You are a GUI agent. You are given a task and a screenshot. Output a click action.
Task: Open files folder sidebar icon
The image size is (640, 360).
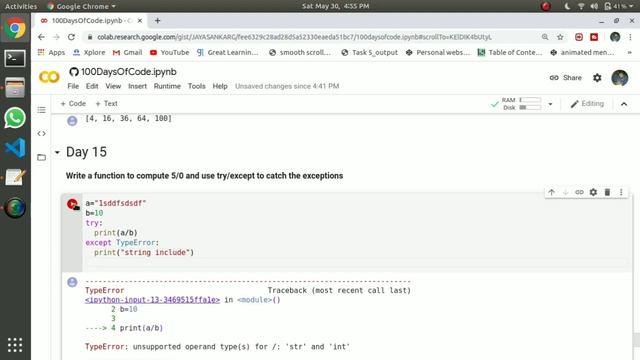[42, 157]
